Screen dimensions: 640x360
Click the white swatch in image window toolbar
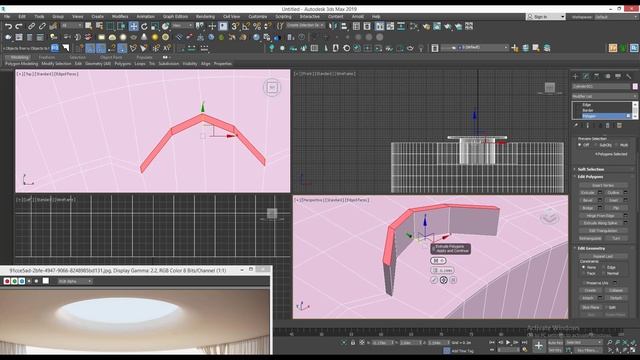tap(46, 281)
